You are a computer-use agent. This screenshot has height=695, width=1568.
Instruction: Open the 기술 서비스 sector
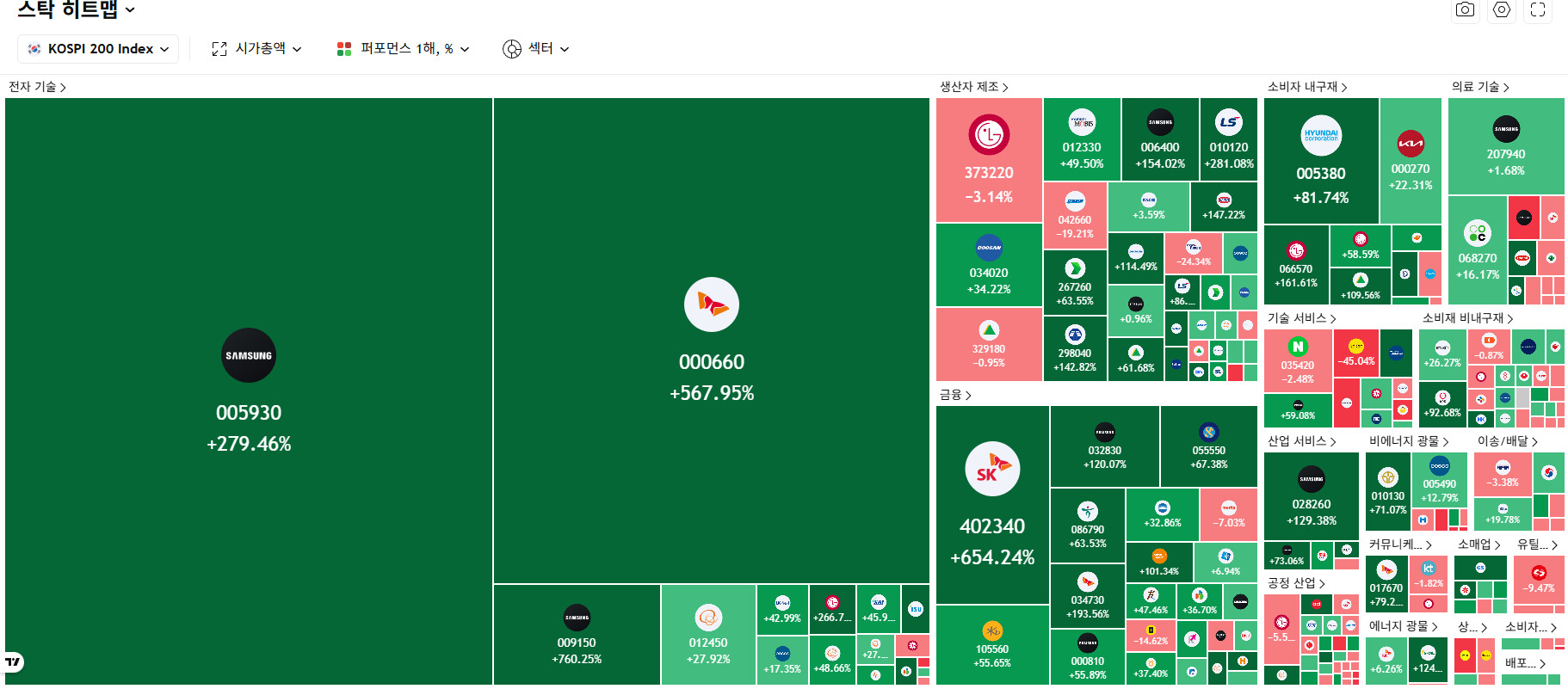click(1301, 318)
